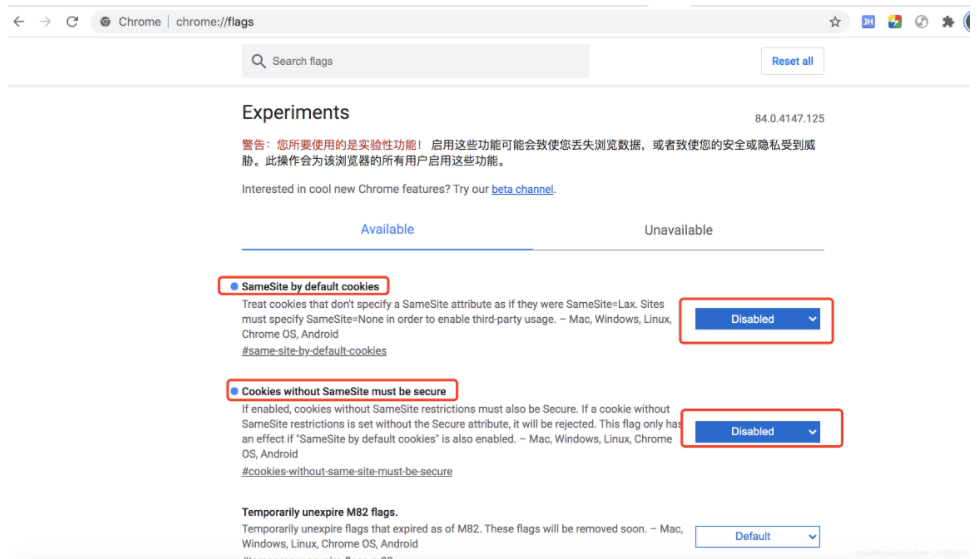Viewport: 977px width, 559px height.
Task: Click the Experiments heading
Action: [x=295, y=113]
